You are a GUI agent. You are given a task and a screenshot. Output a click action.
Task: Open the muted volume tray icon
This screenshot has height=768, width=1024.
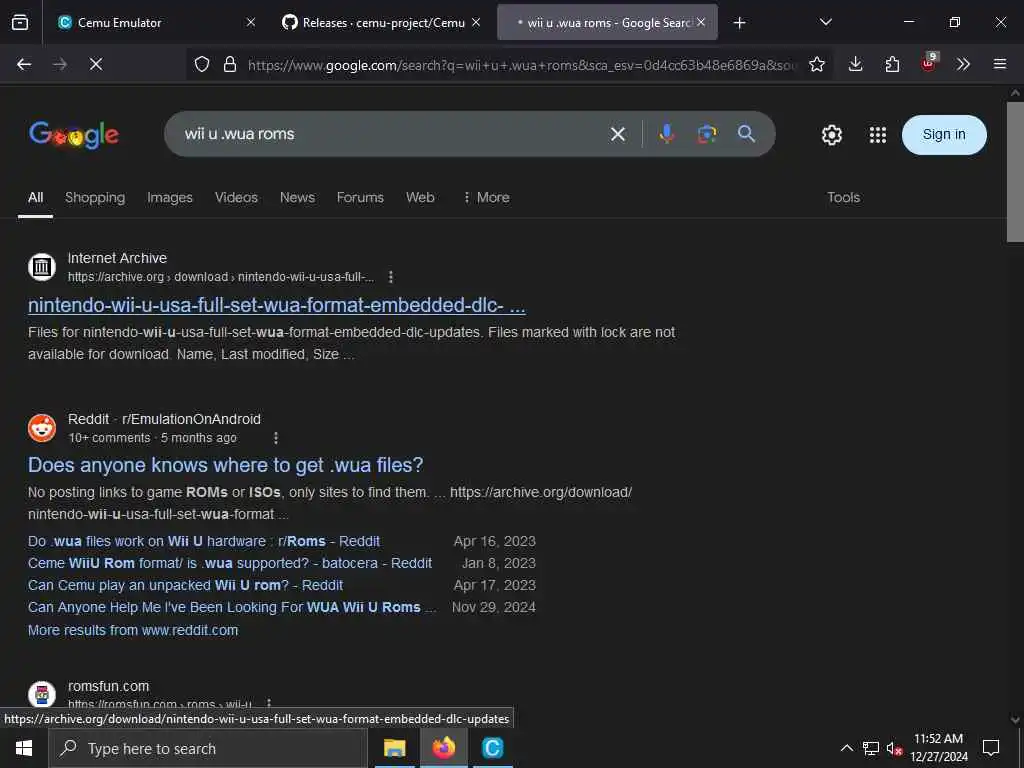[x=894, y=748]
